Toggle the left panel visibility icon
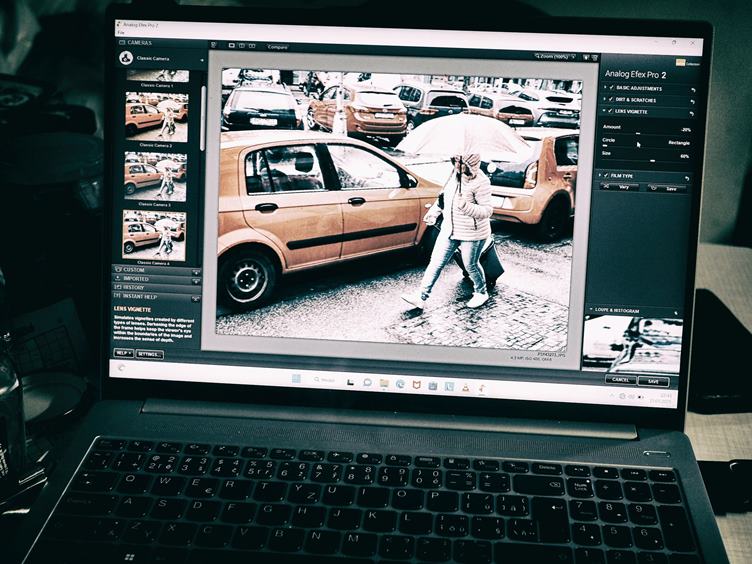This screenshot has width=752, height=564. [214, 45]
